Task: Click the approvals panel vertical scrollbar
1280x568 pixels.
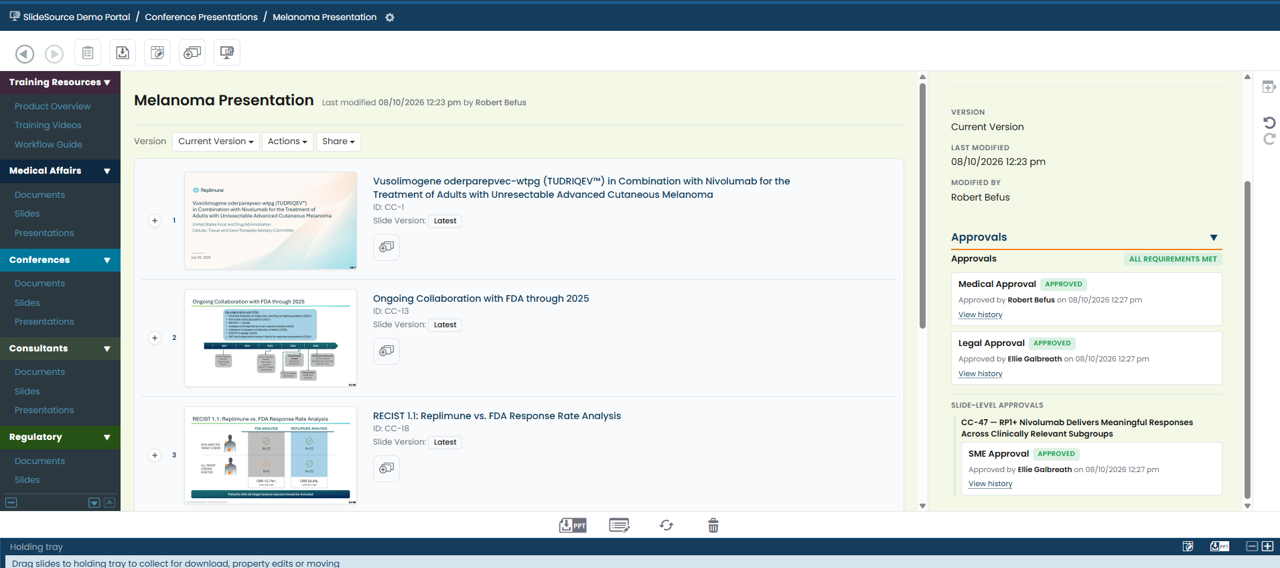Action: (x=1247, y=340)
